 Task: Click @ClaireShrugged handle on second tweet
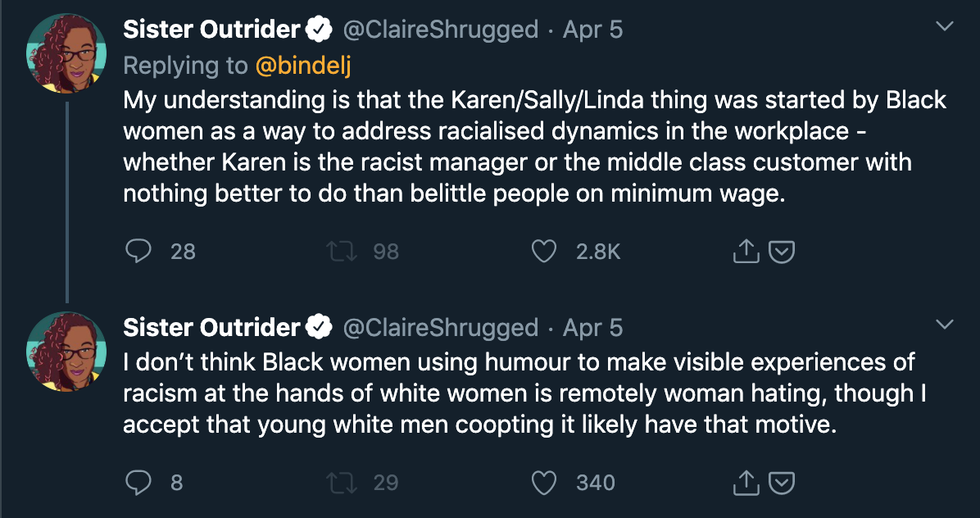(441, 328)
